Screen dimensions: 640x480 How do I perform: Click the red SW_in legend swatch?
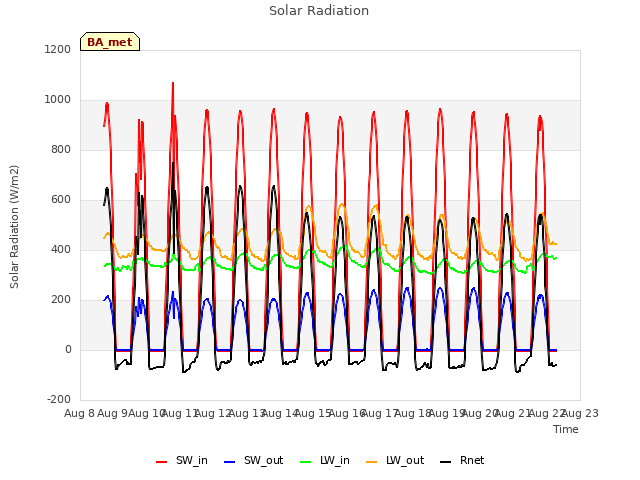[x=162, y=462]
